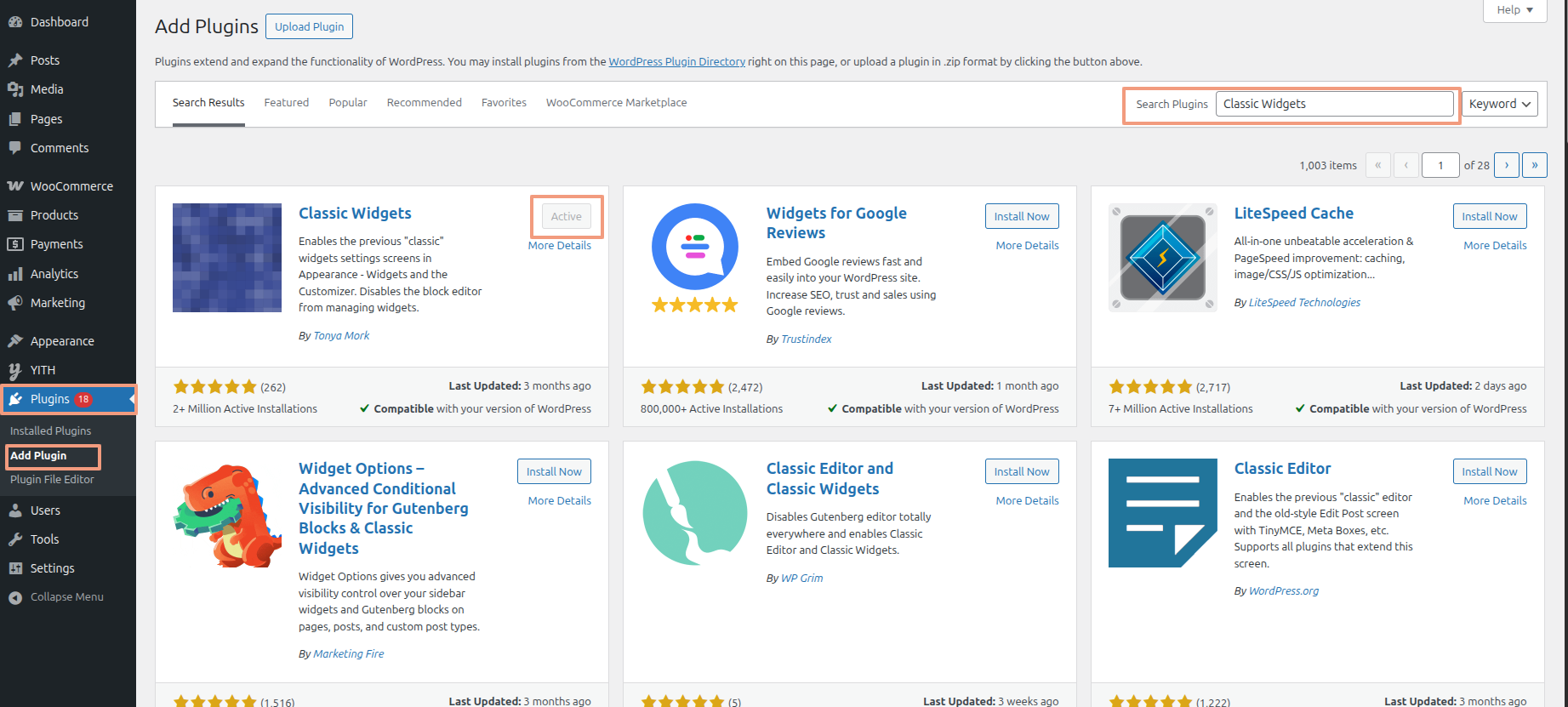Click the Classic Widgets plugin thumbnail
Image resolution: width=1568 pixels, height=707 pixels.
click(x=227, y=258)
